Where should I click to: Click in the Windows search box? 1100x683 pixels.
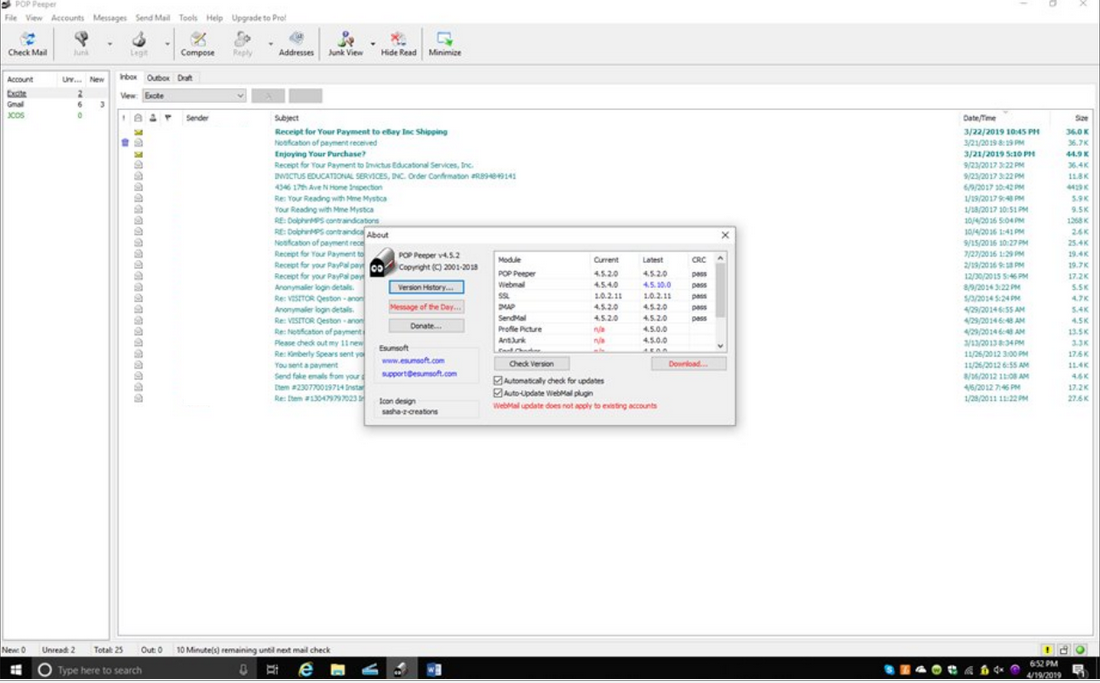(144, 670)
